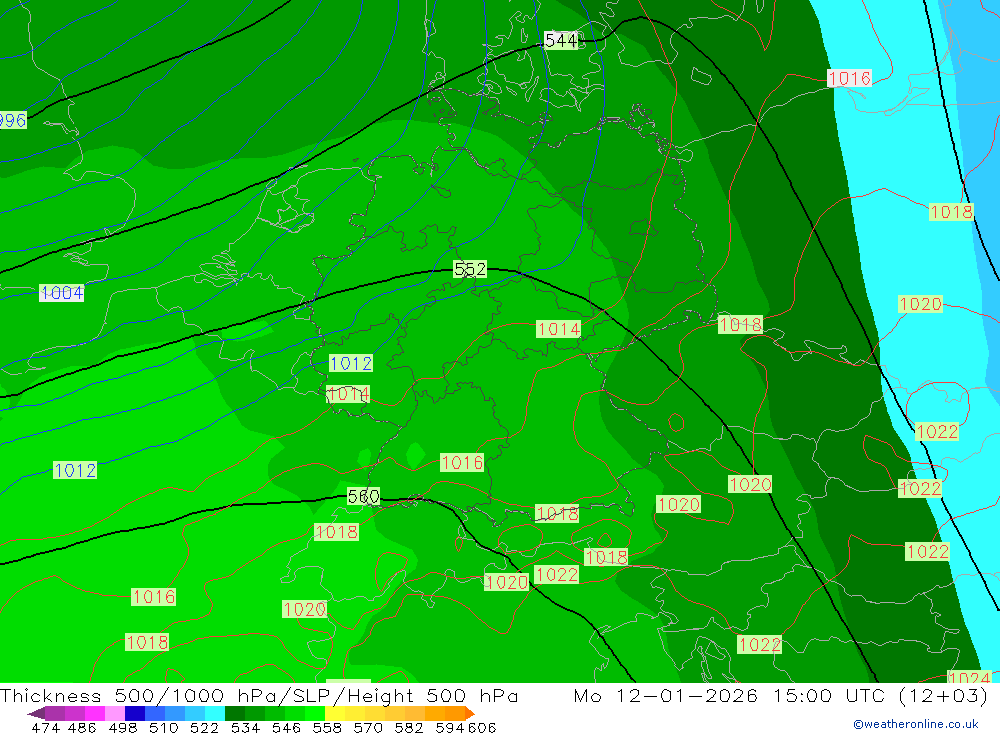Click the white-backed 1016 label near cyan area
This screenshot has height=733, width=1000.
(849, 78)
